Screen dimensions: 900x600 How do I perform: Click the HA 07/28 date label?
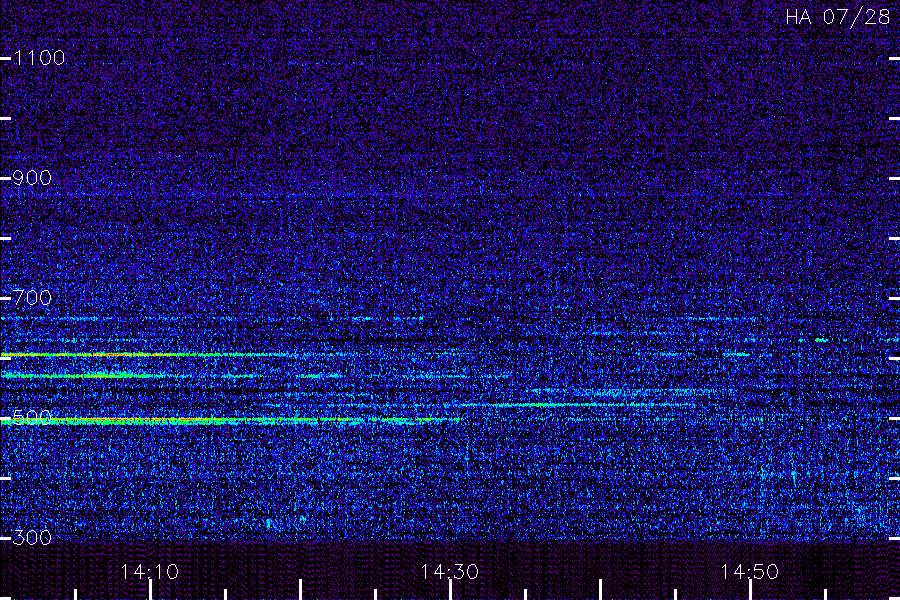point(837,17)
